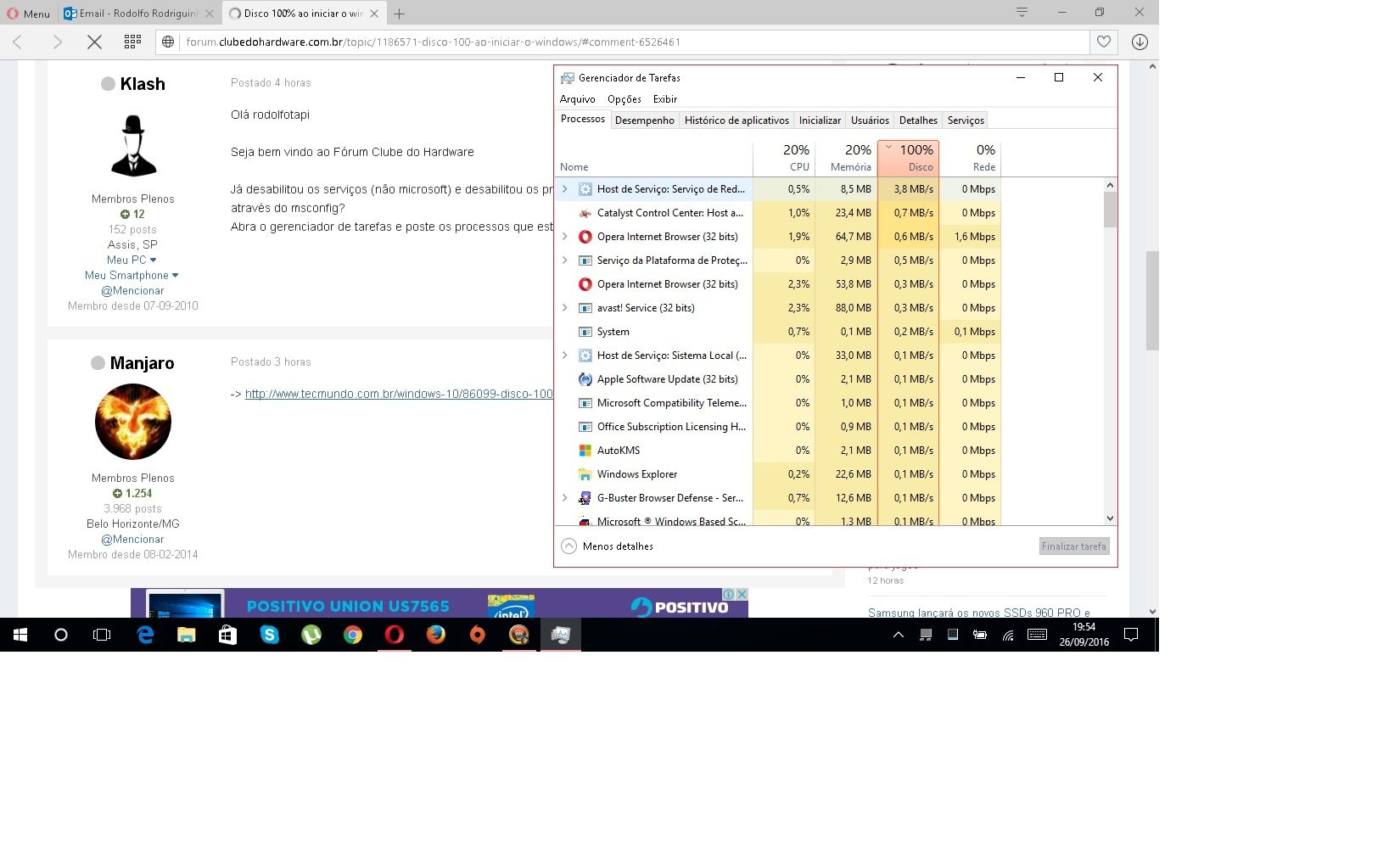Stop page loading with X icon

(x=95, y=42)
